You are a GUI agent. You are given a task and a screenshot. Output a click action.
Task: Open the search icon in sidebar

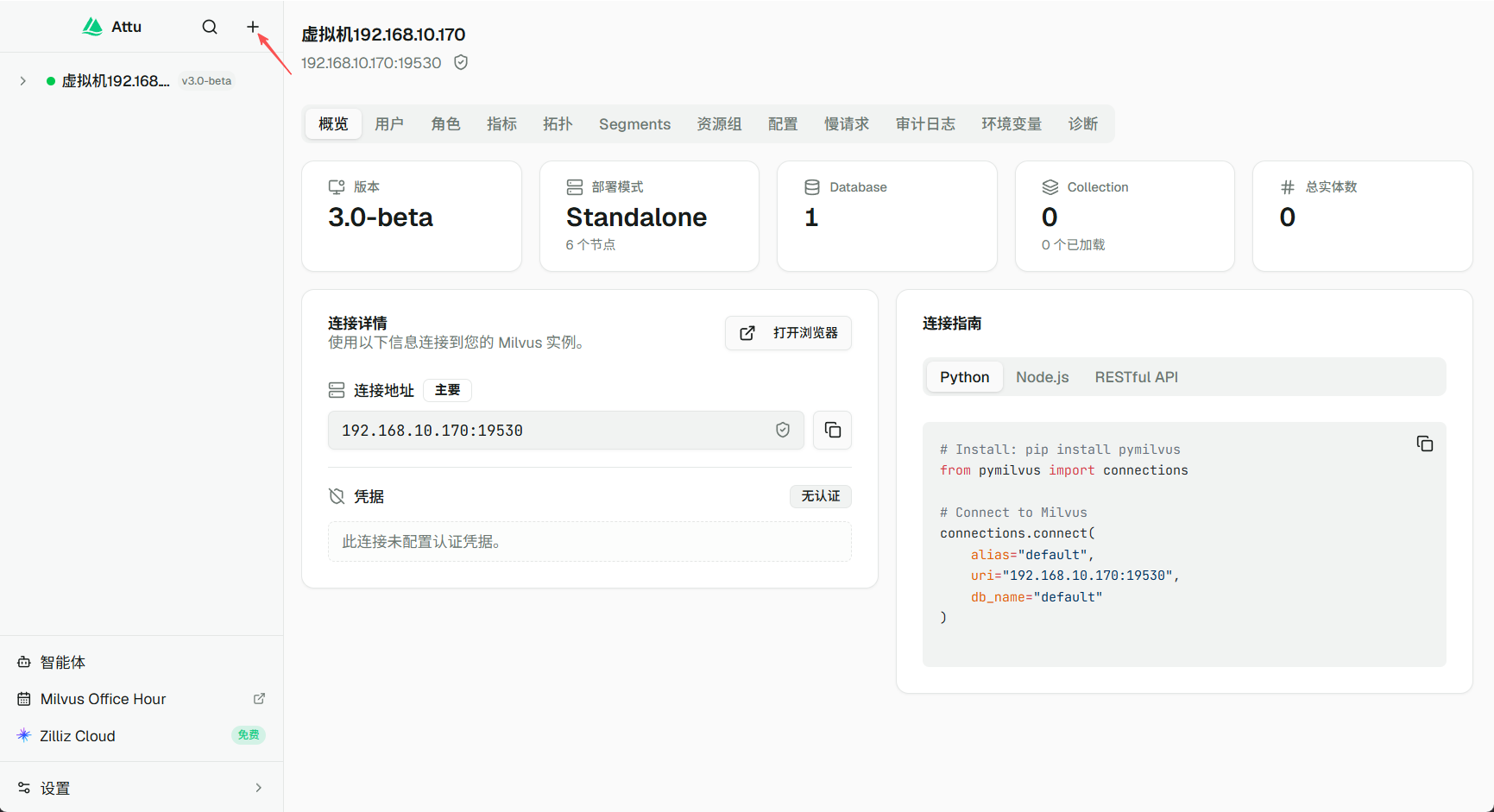point(210,27)
